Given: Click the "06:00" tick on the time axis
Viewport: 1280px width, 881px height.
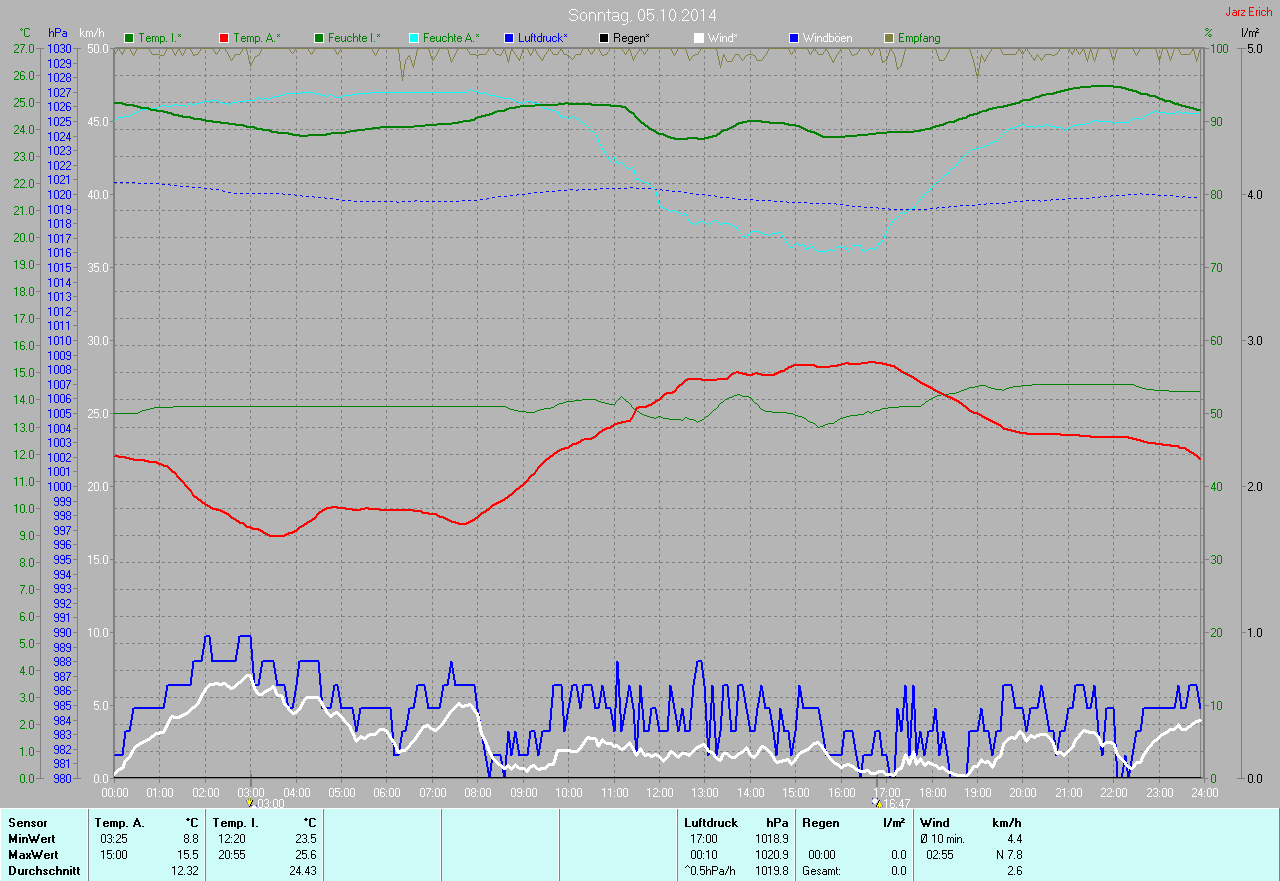Looking at the screenshot, I should pyautogui.click(x=386, y=793).
